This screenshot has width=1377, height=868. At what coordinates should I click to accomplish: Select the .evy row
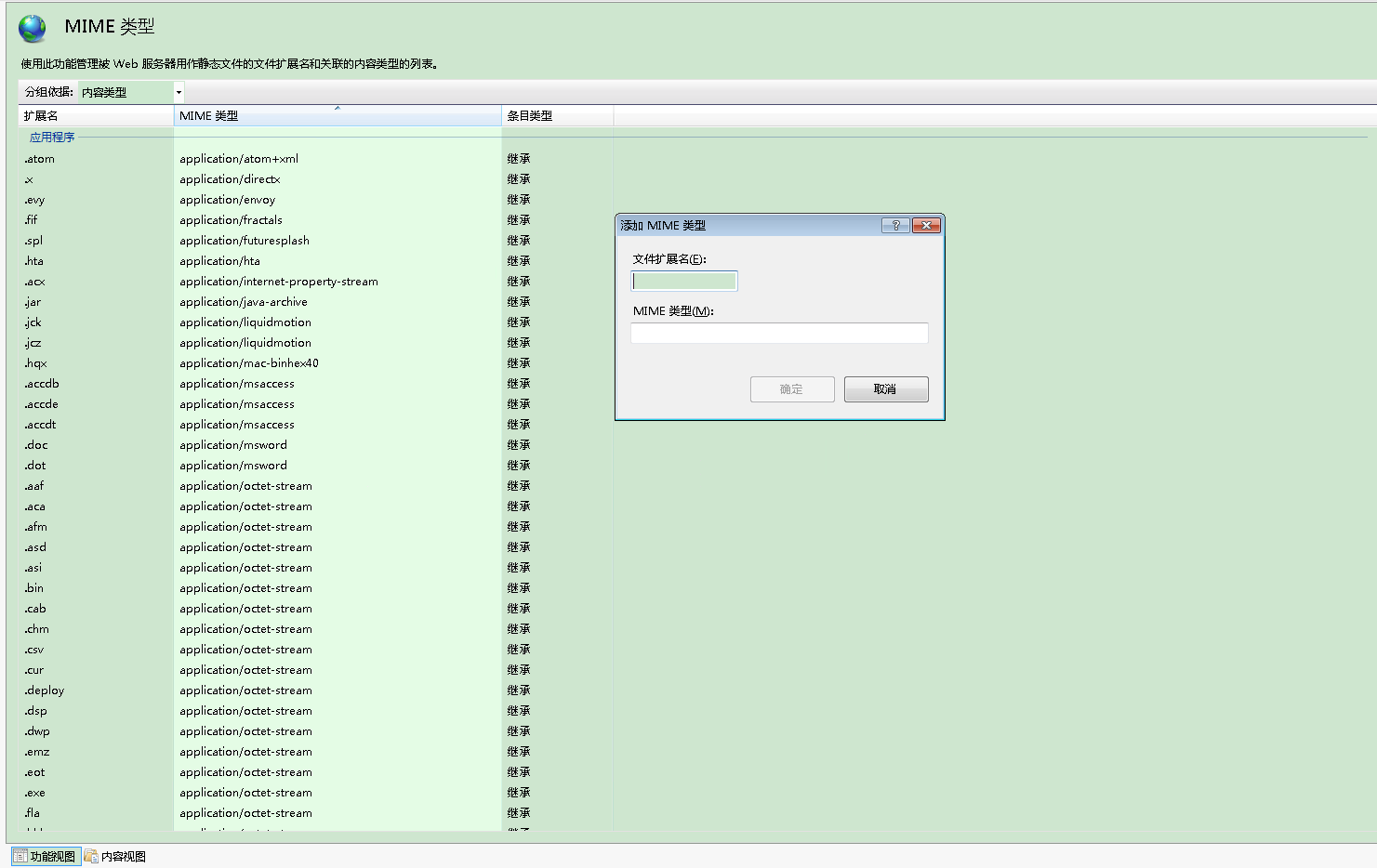pos(316,200)
